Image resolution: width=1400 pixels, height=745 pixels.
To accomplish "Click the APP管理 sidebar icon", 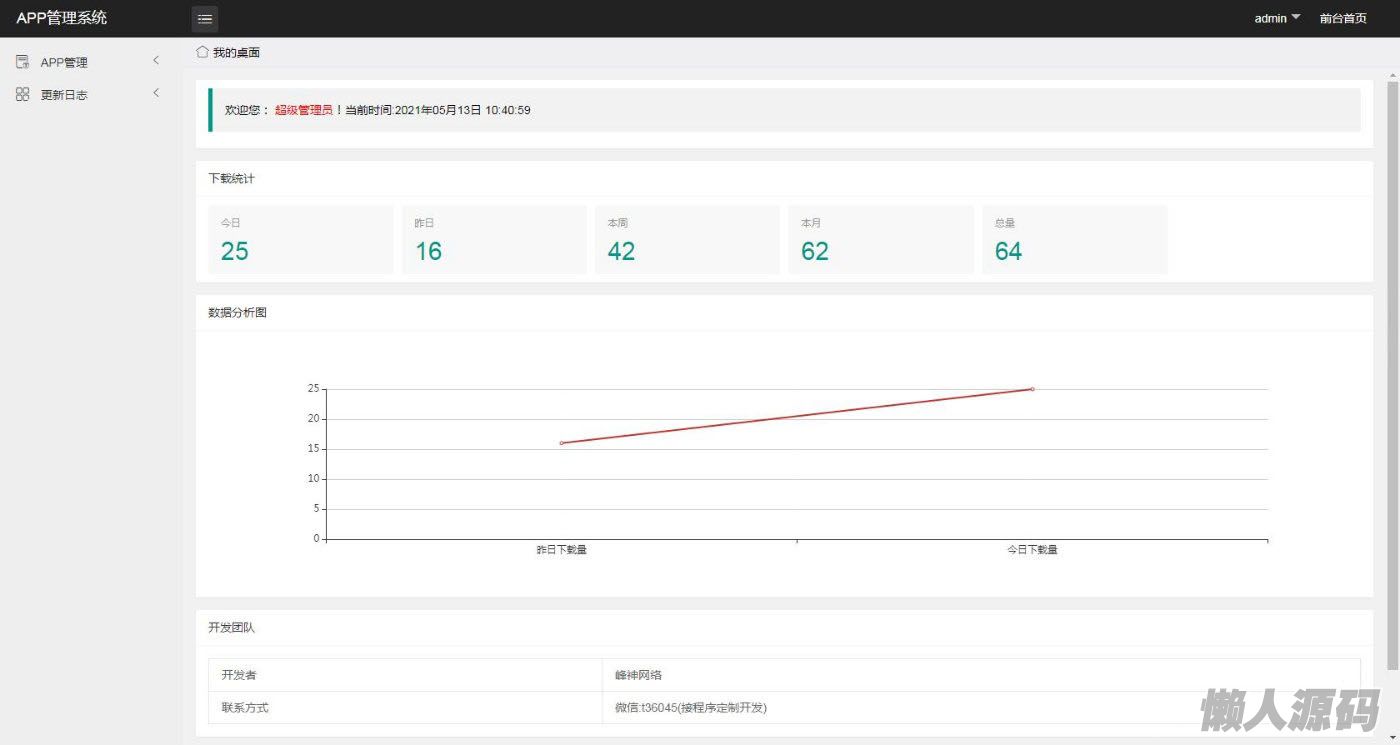I will coord(22,62).
